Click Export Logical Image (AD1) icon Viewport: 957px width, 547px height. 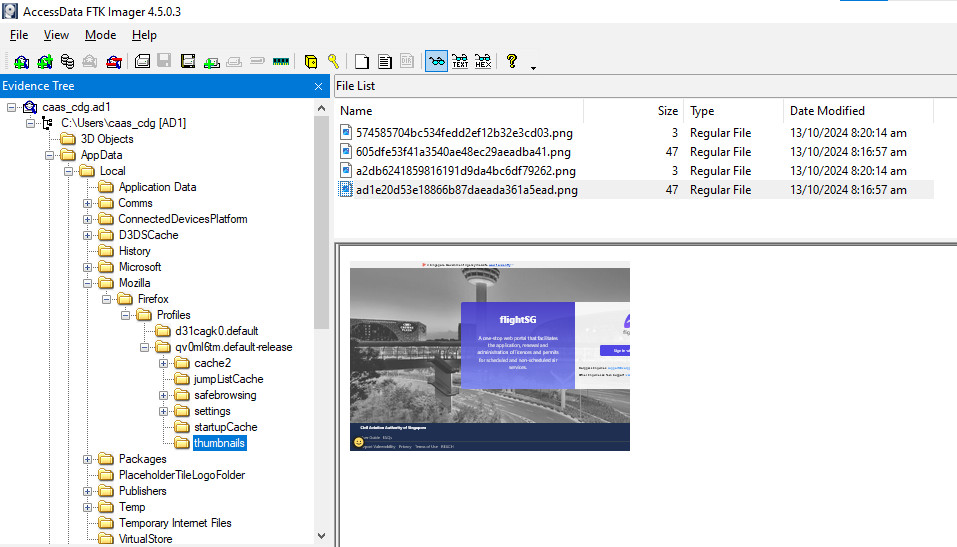188,61
